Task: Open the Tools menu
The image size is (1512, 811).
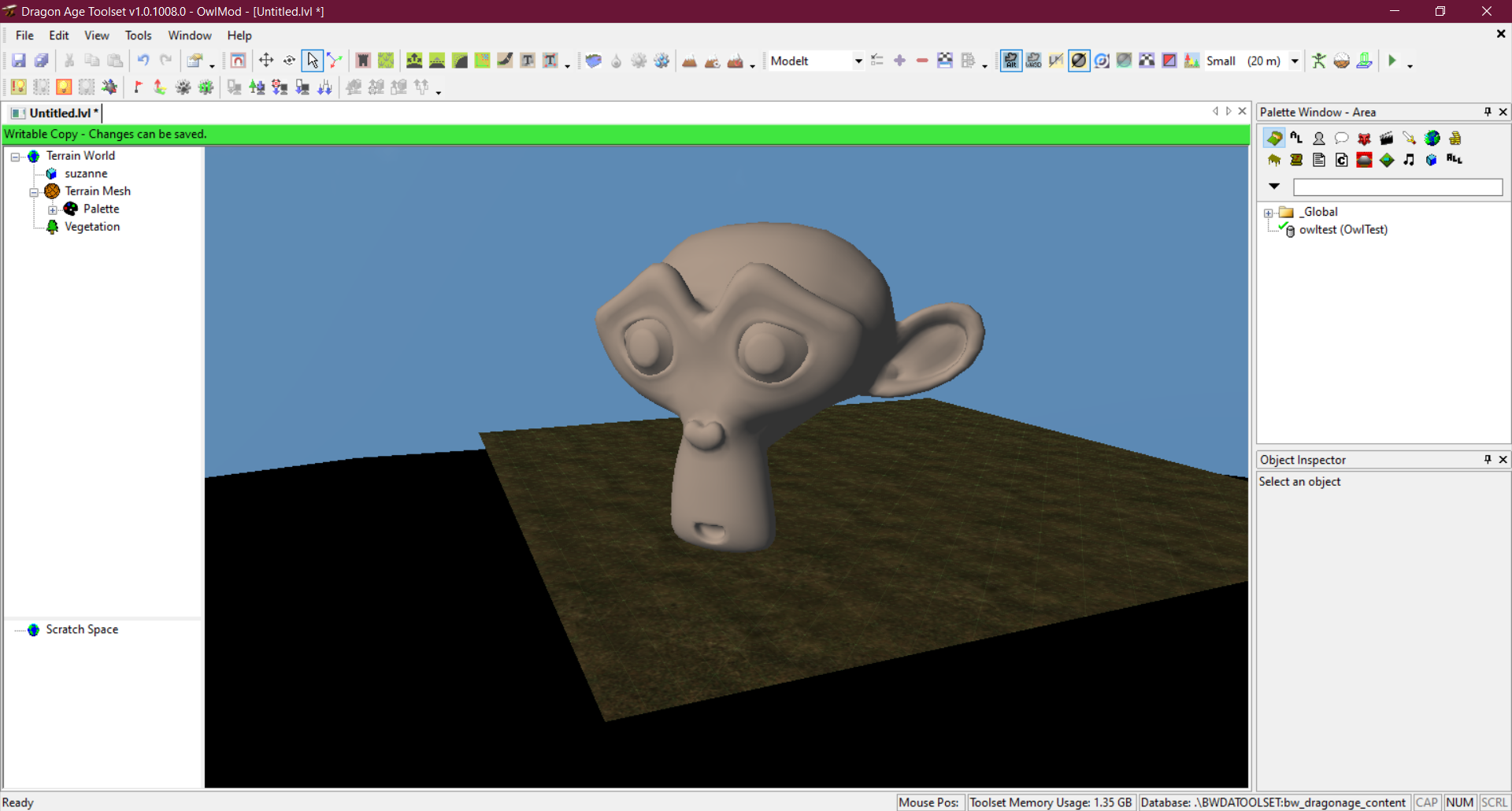Action: coord(139,35)
